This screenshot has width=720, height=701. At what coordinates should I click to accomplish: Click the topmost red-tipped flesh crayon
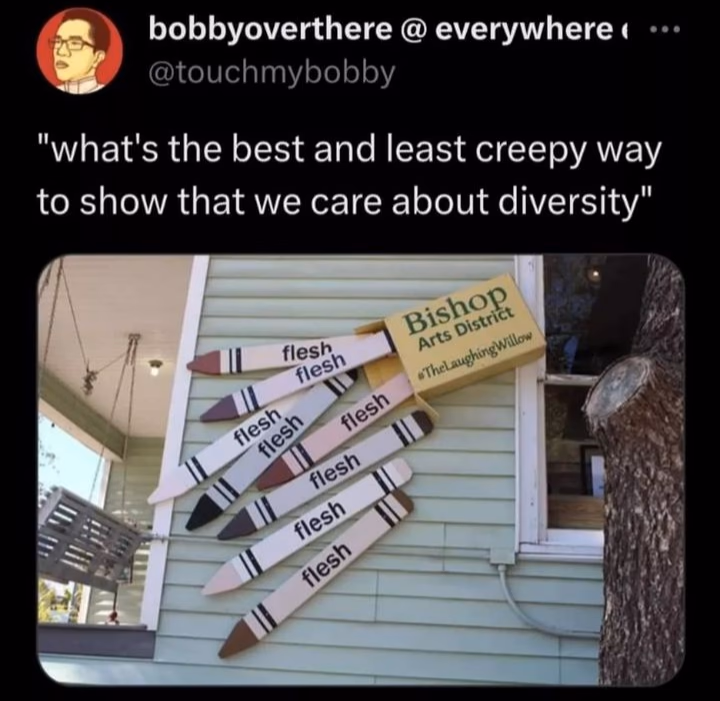point(289,356)
